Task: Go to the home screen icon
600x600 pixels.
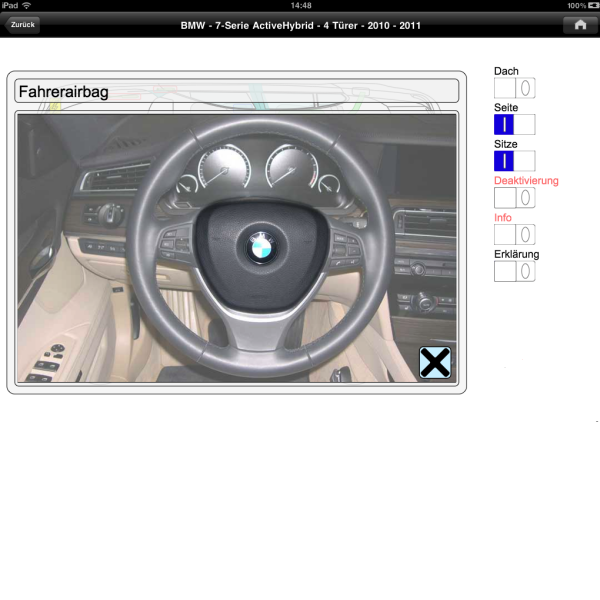Action: 579,24
